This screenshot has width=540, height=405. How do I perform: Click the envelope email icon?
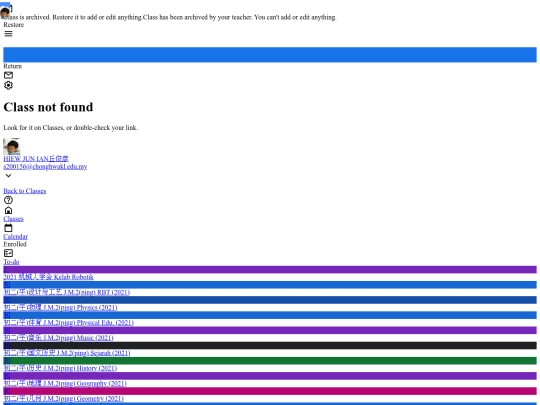8,75
